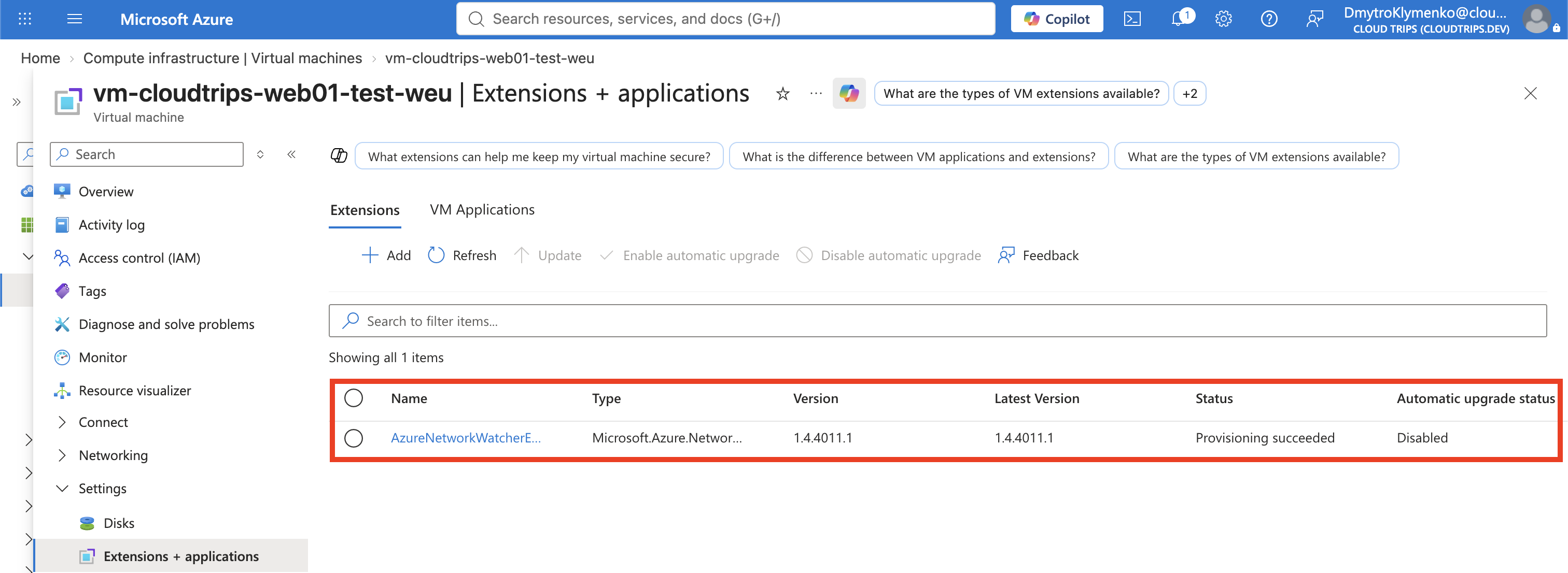Open Activity log in resource menu

(111, 224)
